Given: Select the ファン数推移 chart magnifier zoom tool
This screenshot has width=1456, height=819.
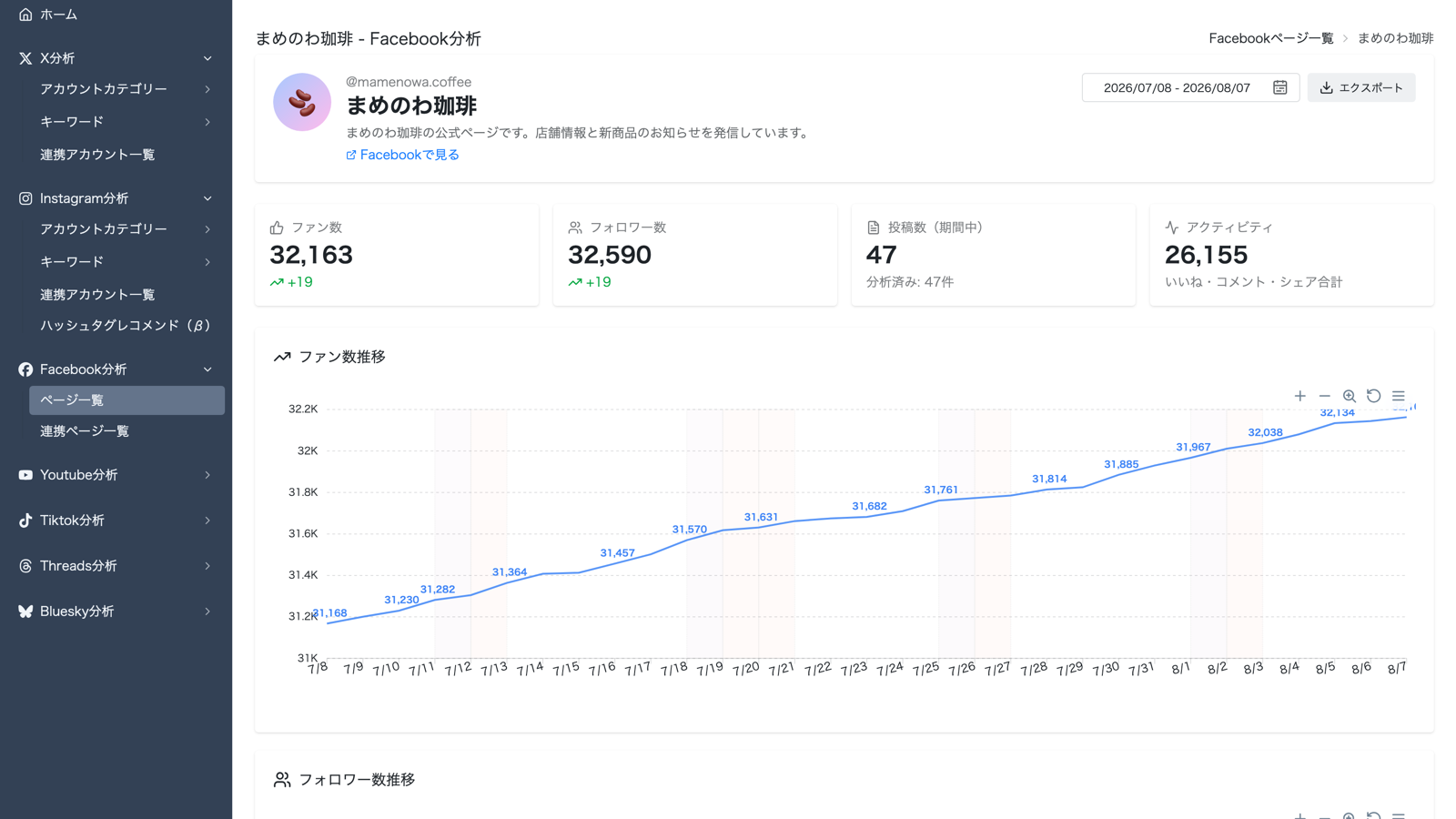Looking at the screenshot, I should click(1350, 396).
